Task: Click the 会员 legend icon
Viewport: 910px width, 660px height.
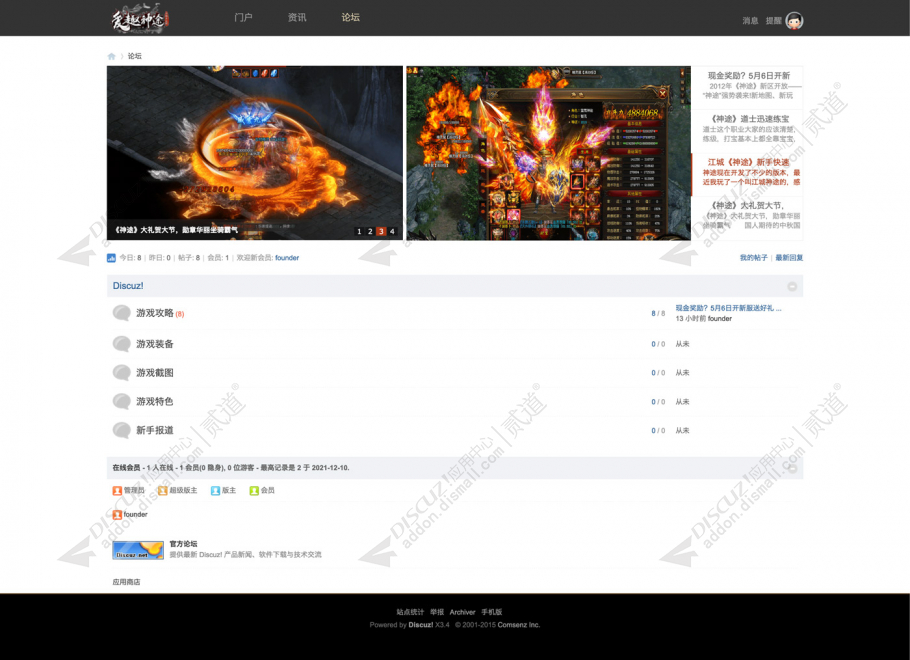Action: pyautogui.click(x=254, y=491)
